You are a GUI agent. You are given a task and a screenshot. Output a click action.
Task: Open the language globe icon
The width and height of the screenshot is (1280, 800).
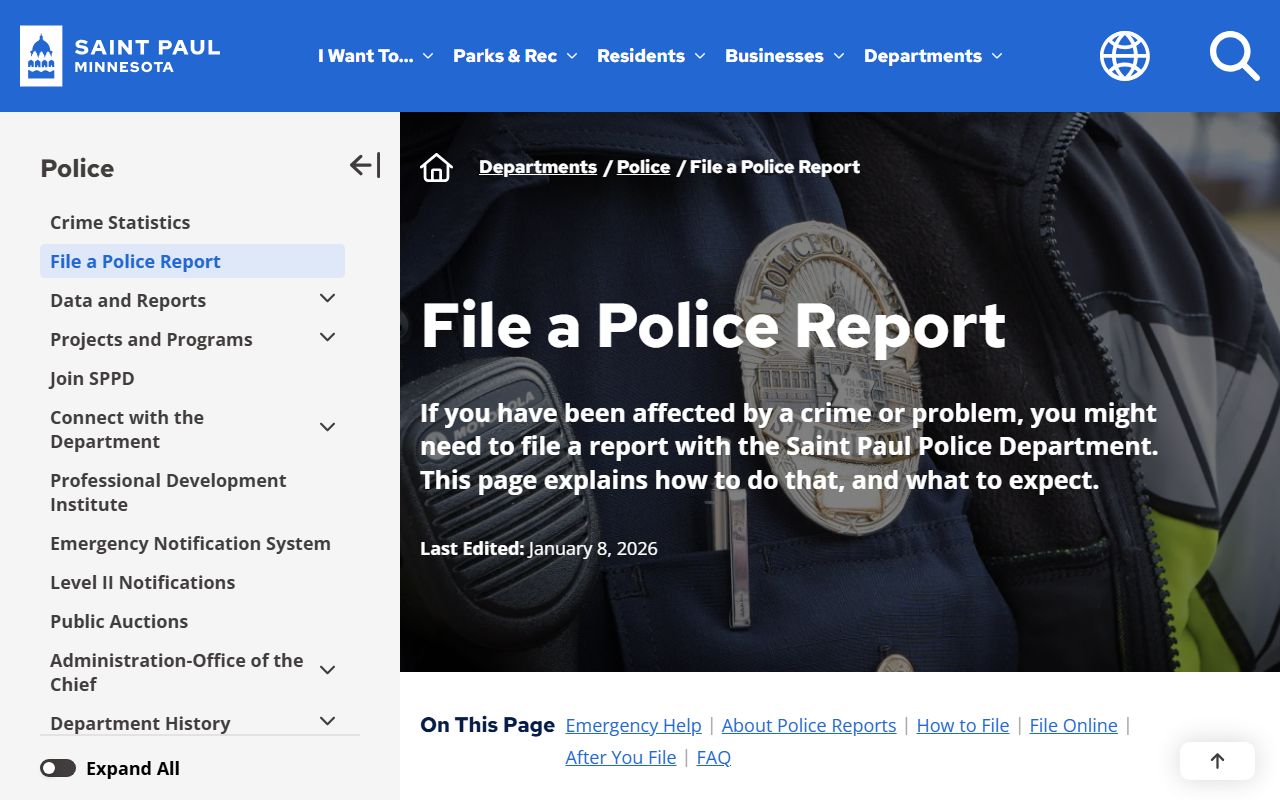tap(1125, 56)
